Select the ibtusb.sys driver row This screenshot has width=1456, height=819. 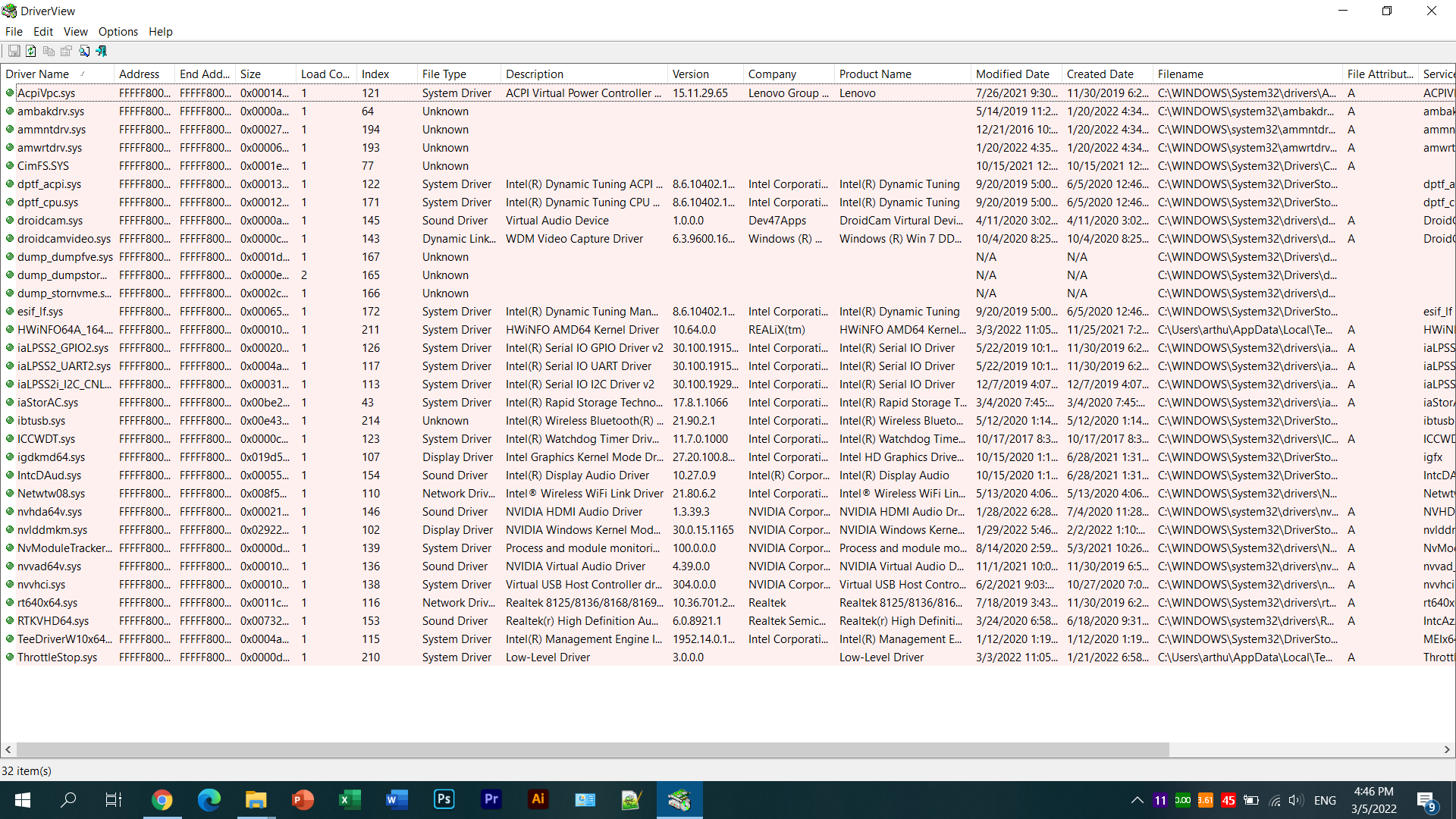tap(728, 421)
